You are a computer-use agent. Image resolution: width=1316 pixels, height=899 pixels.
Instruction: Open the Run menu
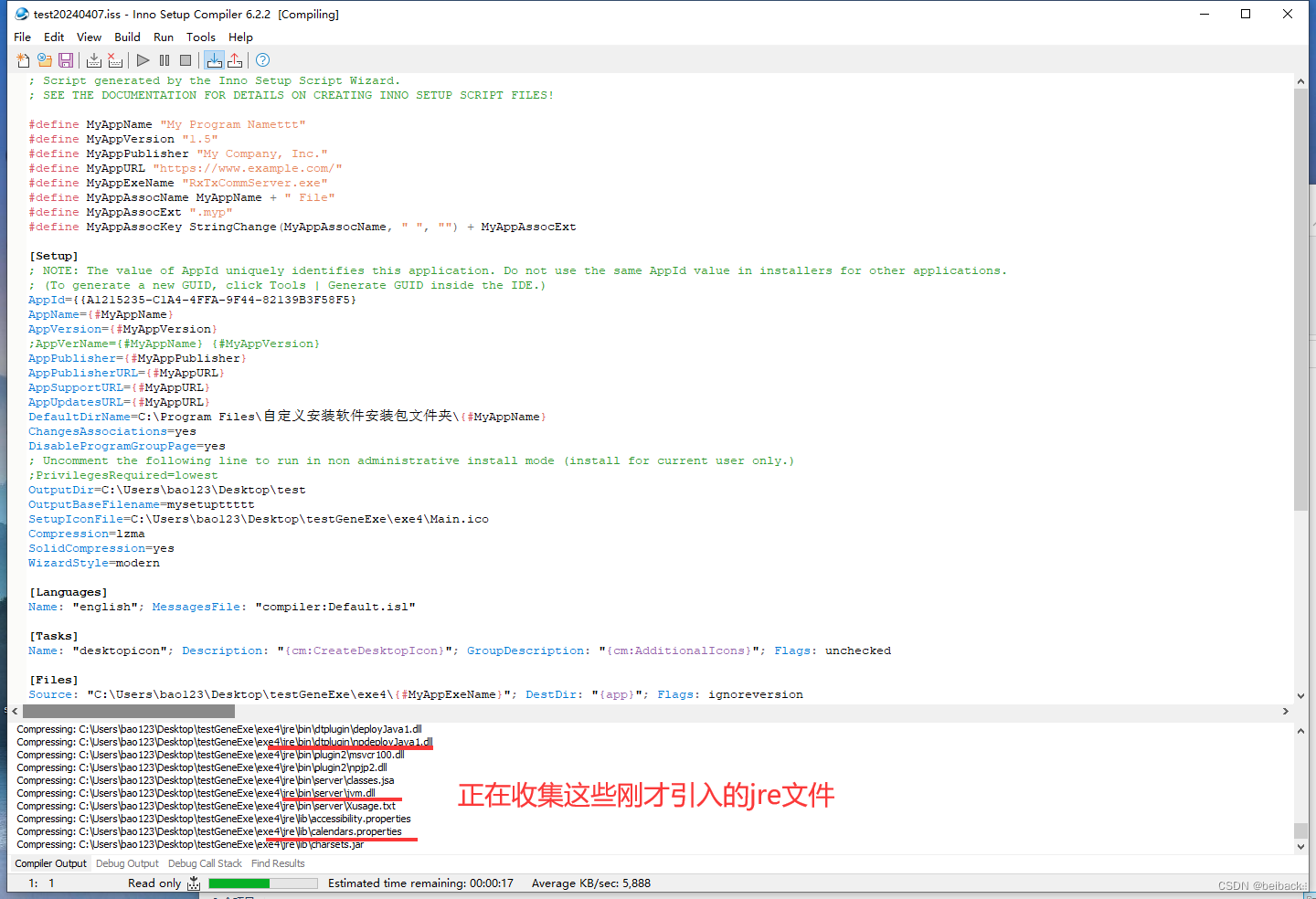[x=164, y=37]
